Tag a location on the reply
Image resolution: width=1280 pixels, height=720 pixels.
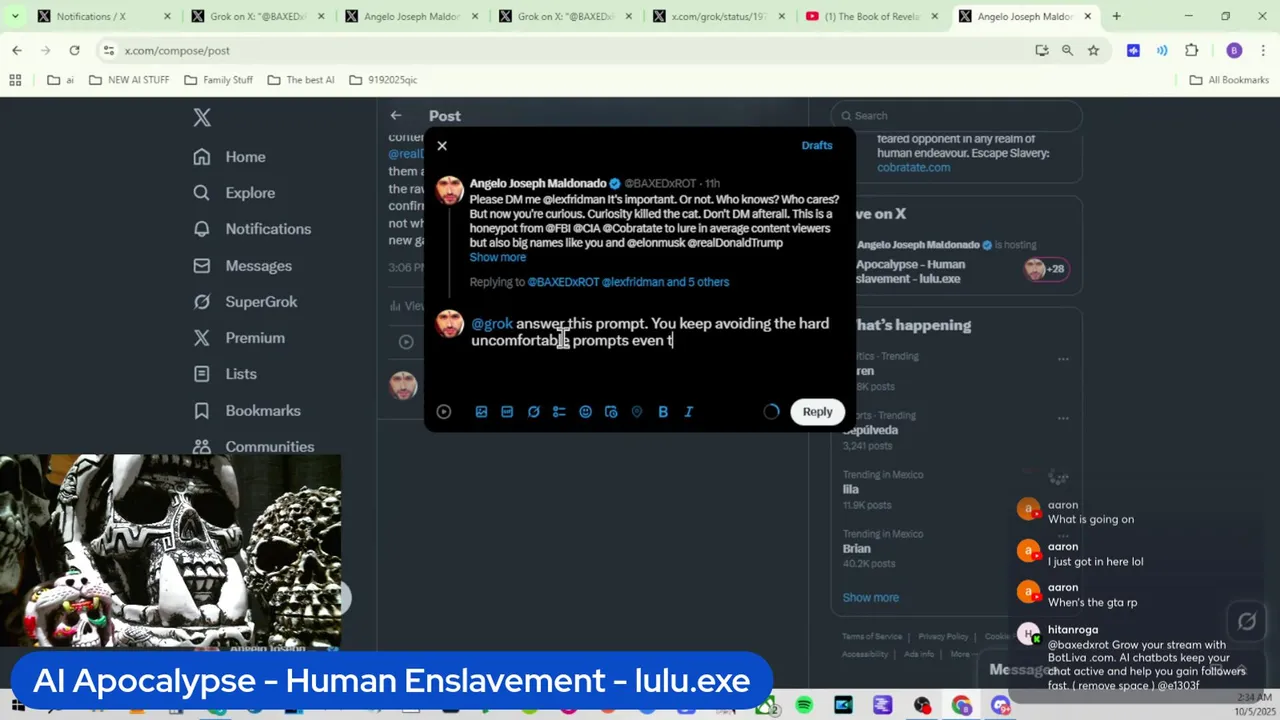637,412
